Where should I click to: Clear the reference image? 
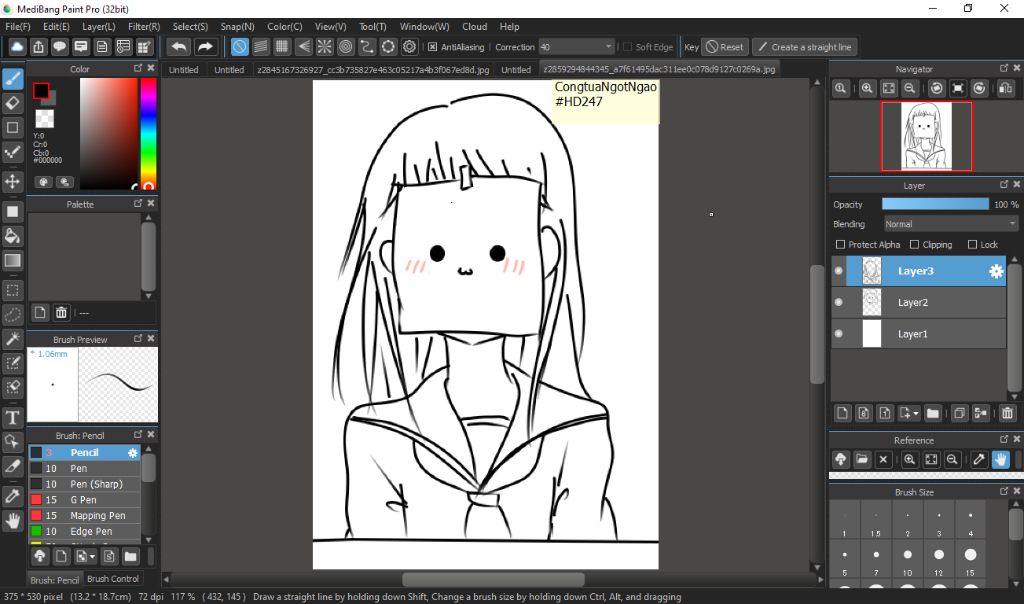883,459
